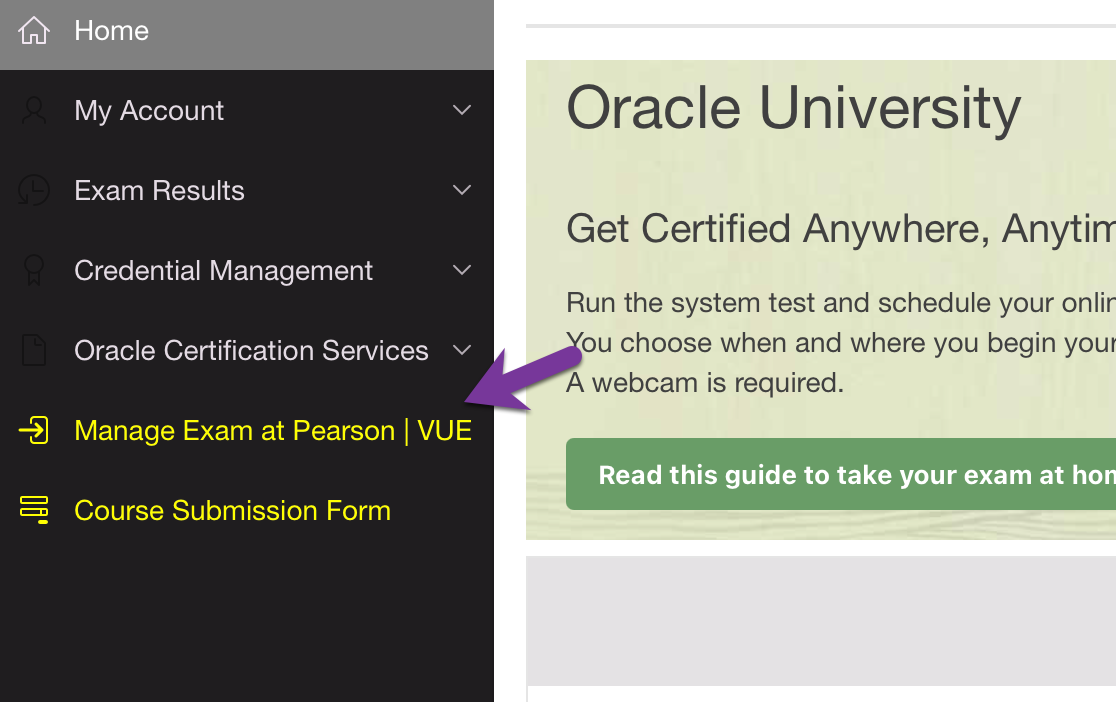Expand the Credential Management chevron
Screen dimensions: 1116x702
pos(462,270)
